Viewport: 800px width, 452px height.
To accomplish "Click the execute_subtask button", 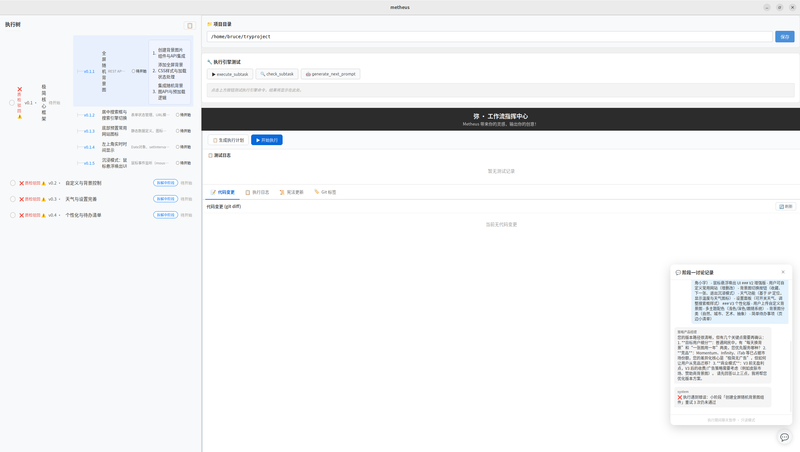I will click(x=230, y=74).
